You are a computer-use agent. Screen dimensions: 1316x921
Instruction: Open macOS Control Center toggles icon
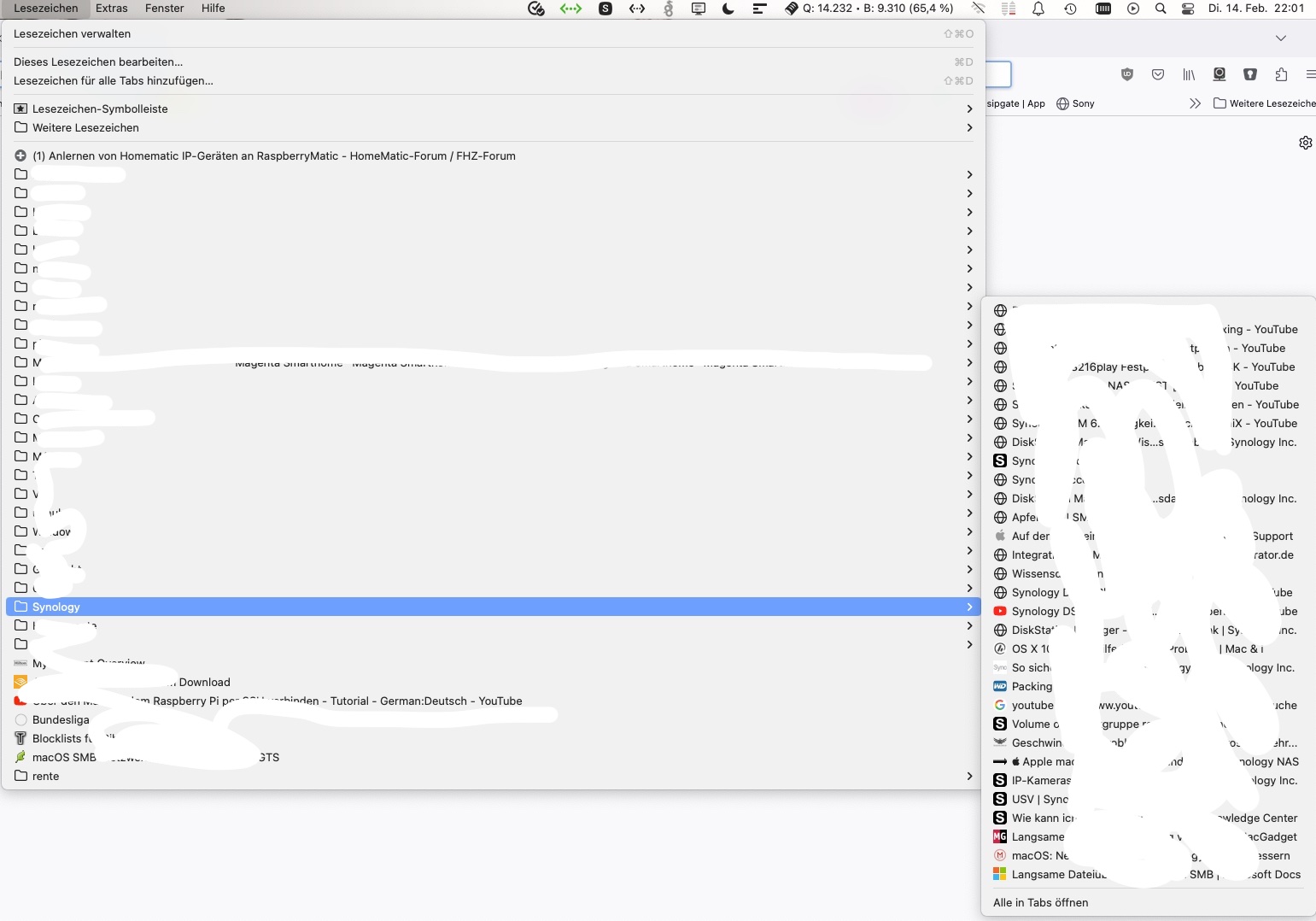pyautogui.click(x=1187, y=9)
